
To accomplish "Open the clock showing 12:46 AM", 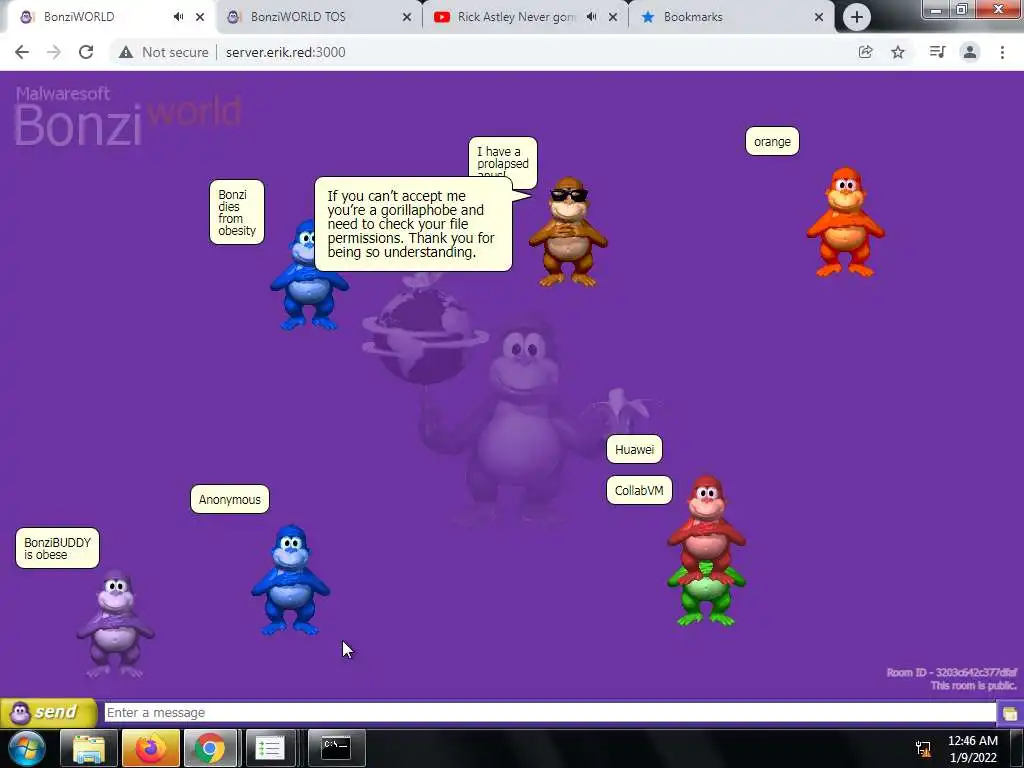I will click(972, 748).
